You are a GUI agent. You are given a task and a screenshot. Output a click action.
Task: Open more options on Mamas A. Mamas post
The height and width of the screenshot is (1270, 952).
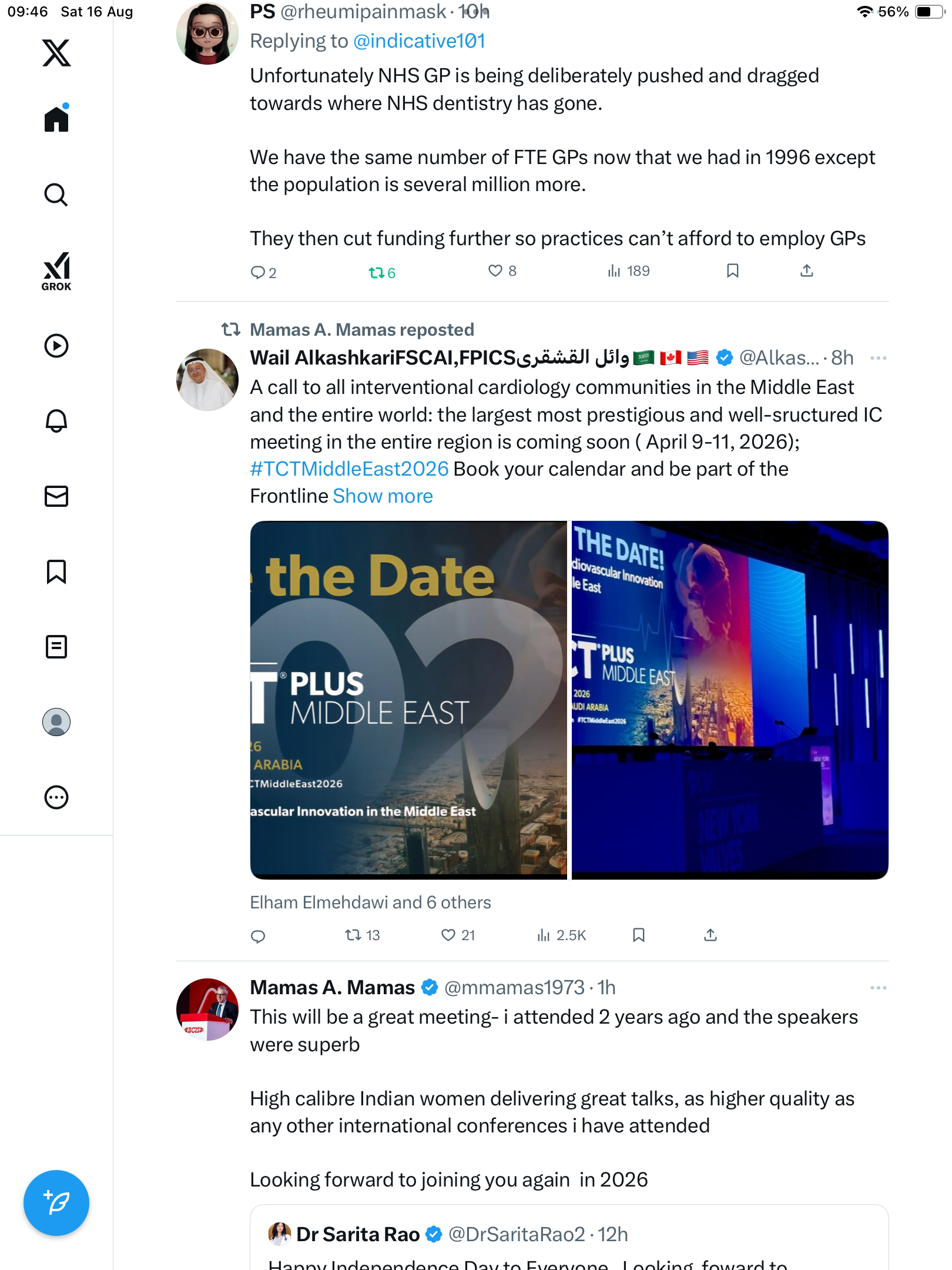[878, 988]
